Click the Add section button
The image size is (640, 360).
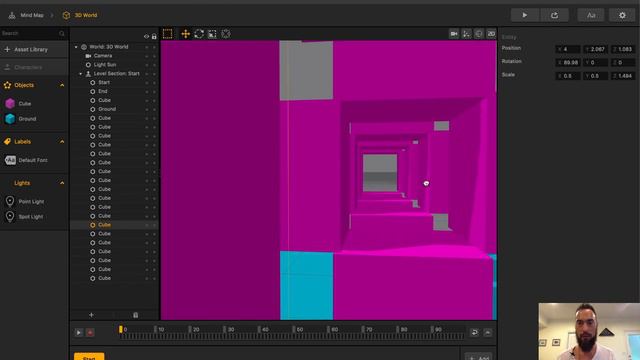pos(479,357)
